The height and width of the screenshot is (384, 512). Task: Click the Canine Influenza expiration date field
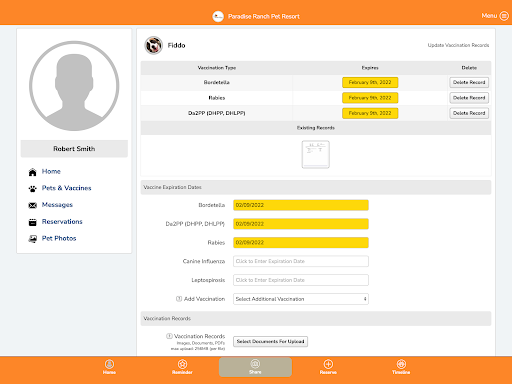click(x=301, y=261)
